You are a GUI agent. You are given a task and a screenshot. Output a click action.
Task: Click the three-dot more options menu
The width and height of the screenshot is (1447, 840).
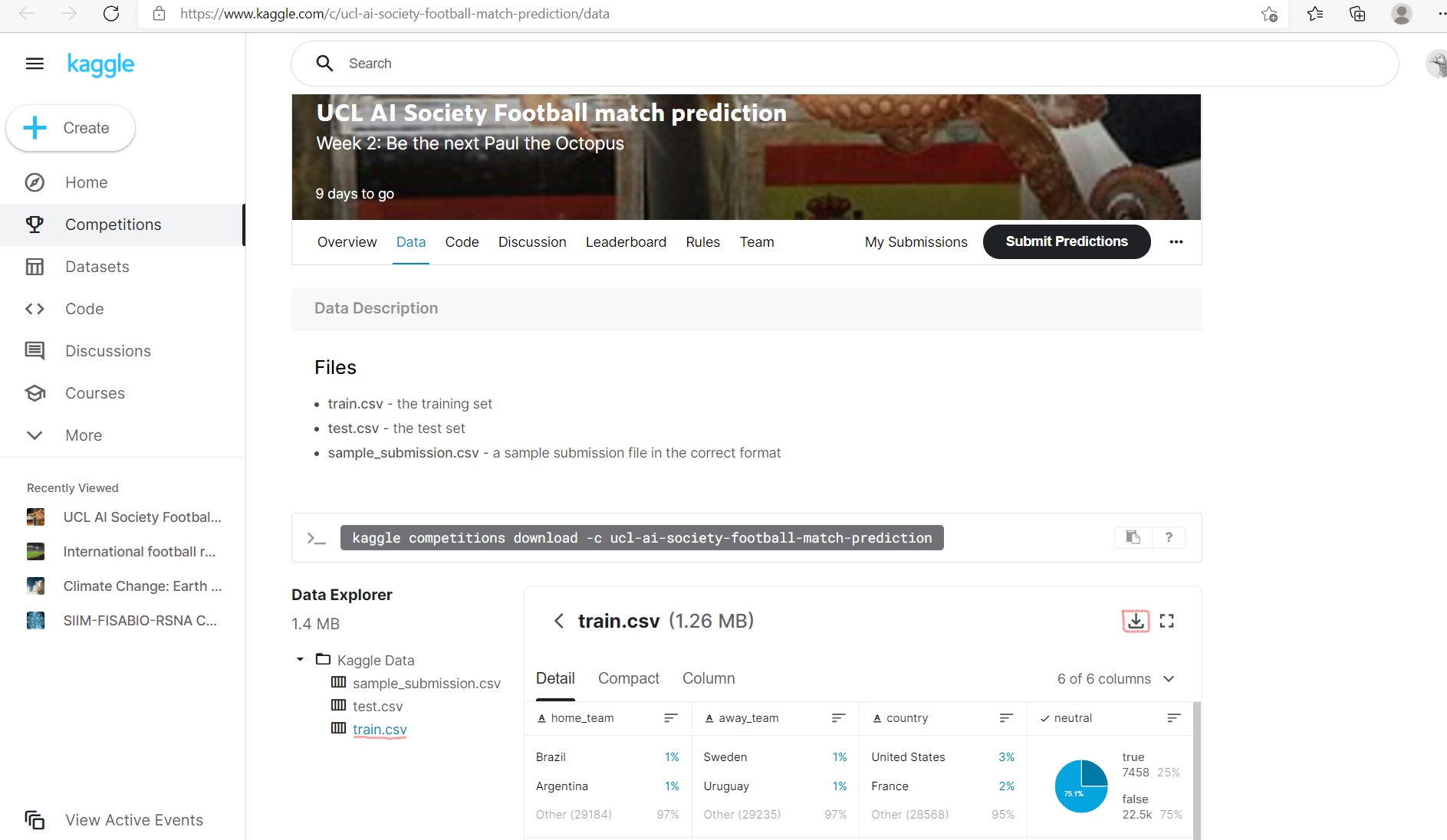tap(1176, 242)
